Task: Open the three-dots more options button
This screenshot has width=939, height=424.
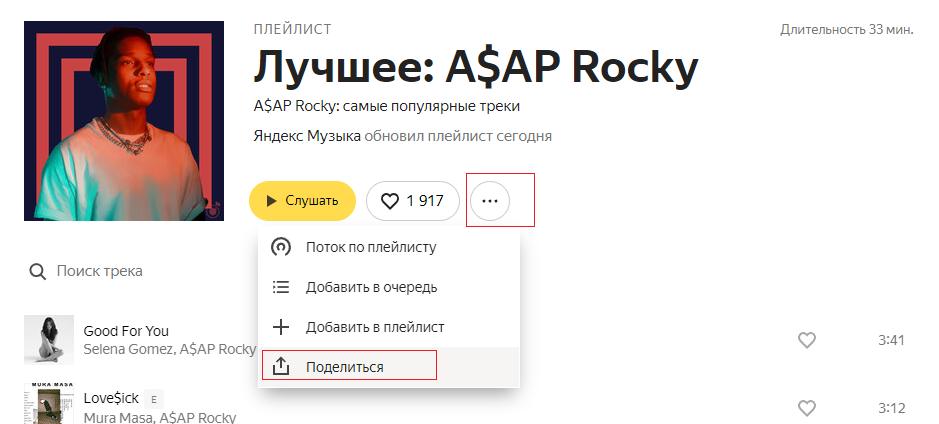Action: click(490, 201)
